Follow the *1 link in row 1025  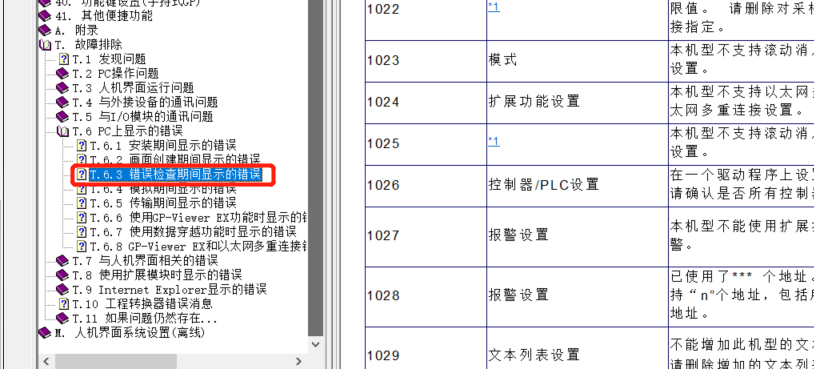point(494,142)
